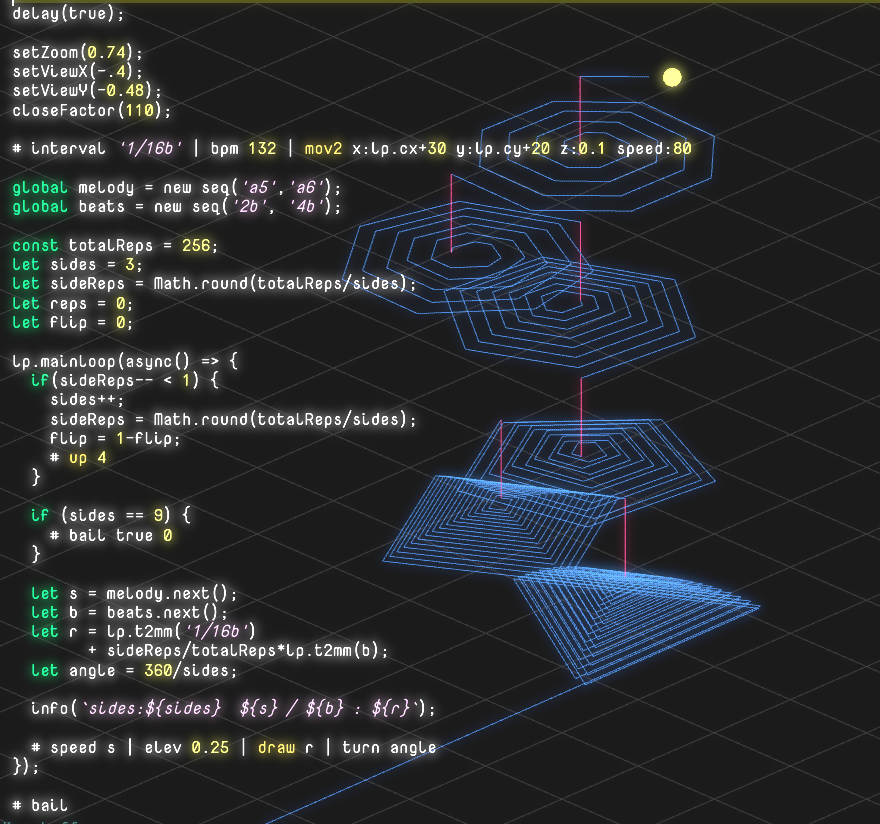Click the bottom triangle spiral drawing

[637, 624]
